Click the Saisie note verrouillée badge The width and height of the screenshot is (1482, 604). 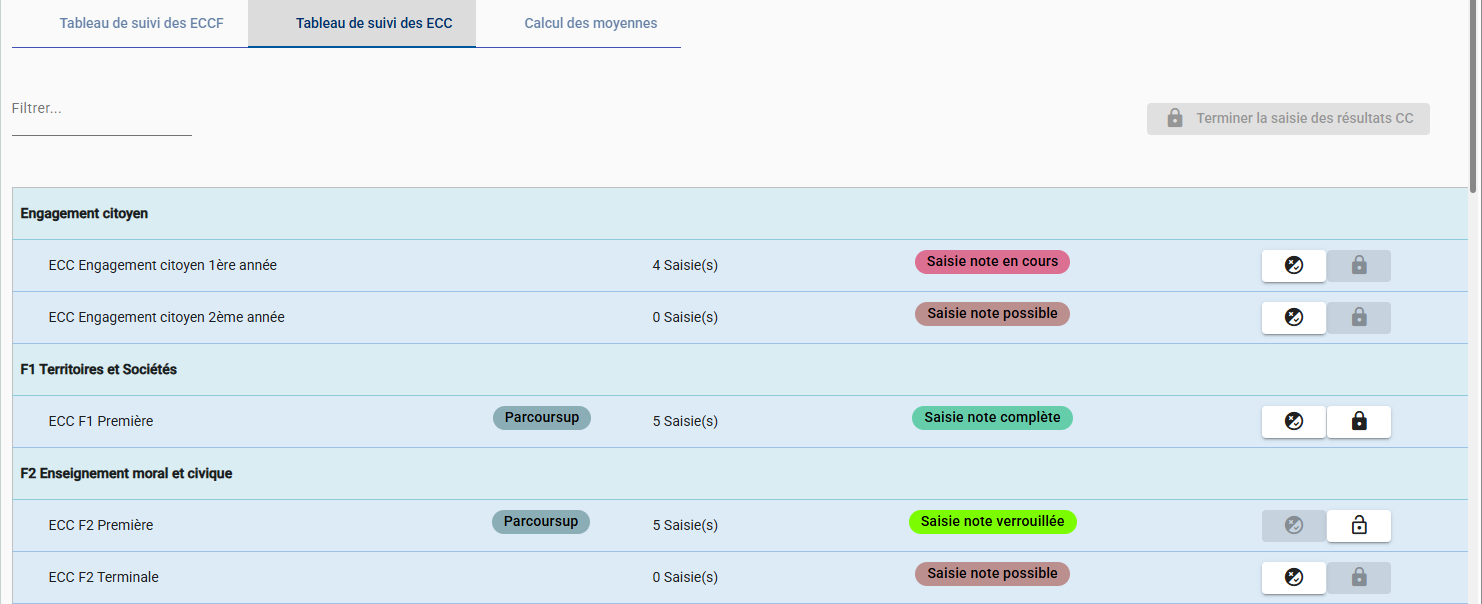coord(993,522)
